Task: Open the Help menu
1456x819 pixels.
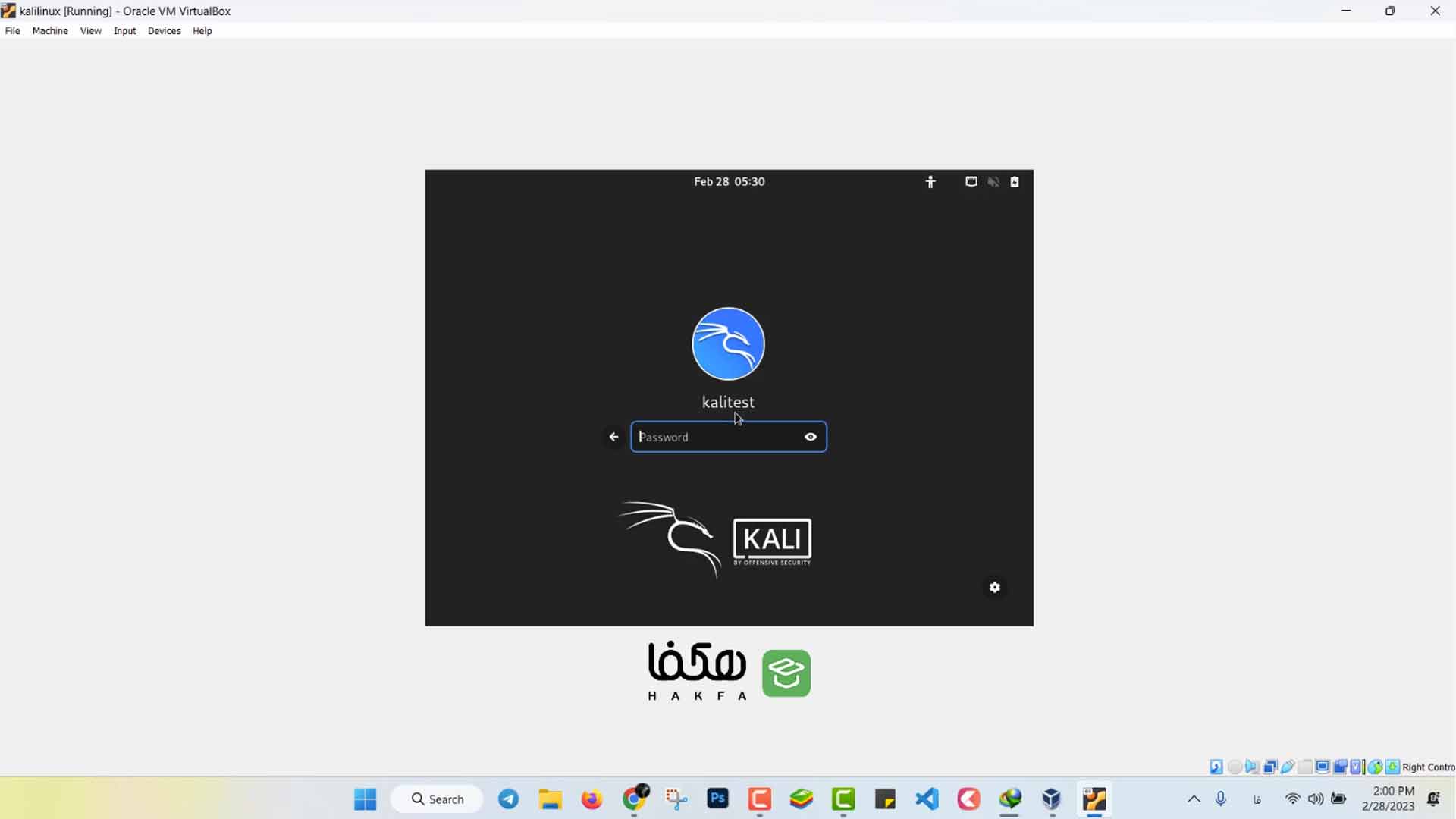Action: point(202,31)
